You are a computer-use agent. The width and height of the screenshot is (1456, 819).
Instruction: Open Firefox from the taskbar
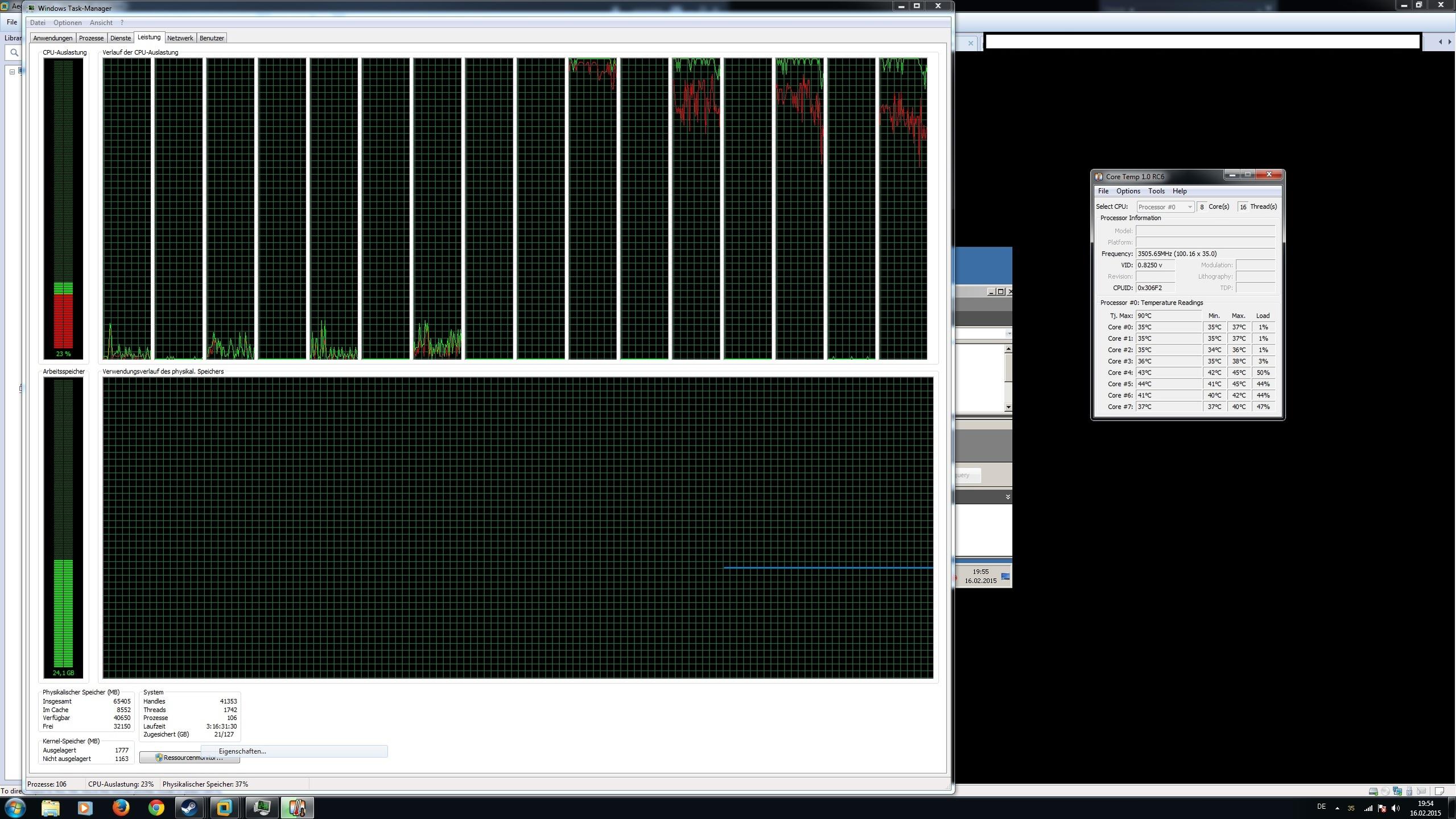tap(121, 808)
